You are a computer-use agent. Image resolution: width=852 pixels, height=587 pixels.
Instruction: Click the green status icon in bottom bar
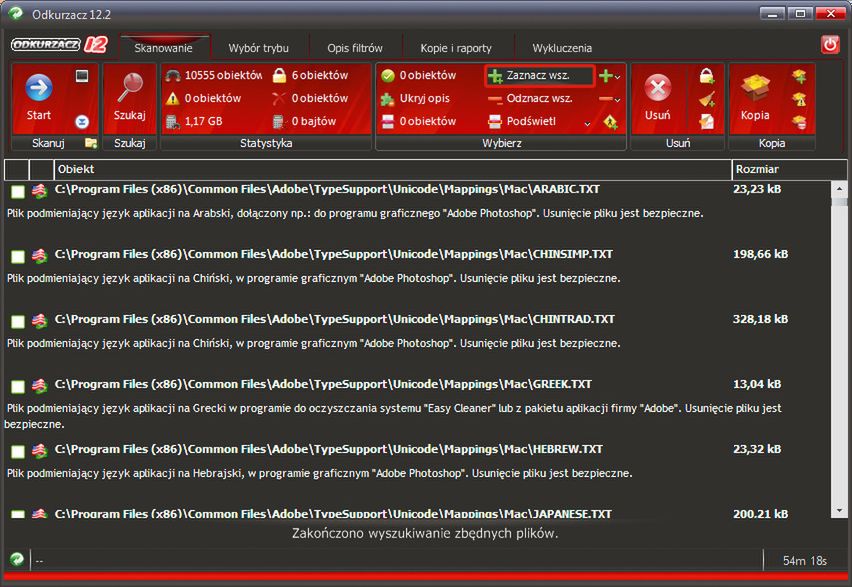pos(17,559)
